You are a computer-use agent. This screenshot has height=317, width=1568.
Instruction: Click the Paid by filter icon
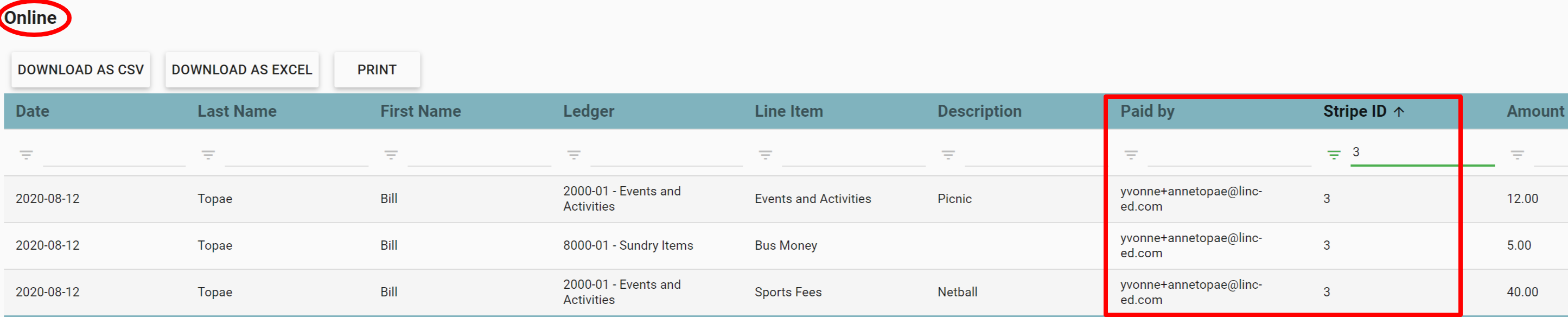(1131, 155)
